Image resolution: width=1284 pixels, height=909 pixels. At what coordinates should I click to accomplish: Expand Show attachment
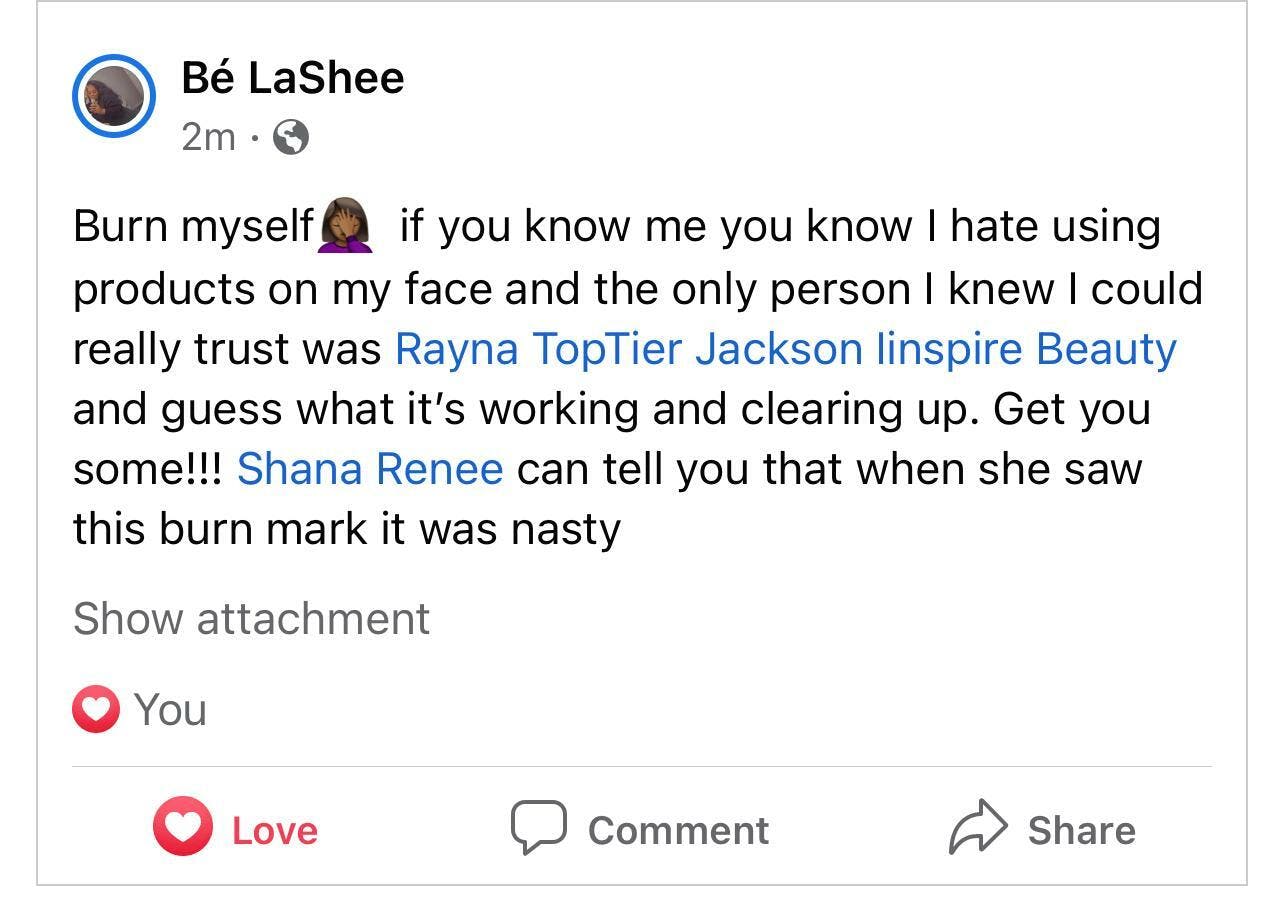coord(251,618)
